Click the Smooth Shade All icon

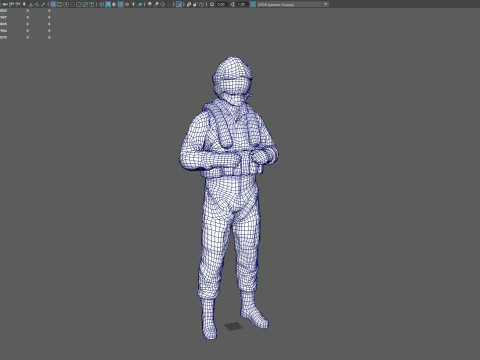pyautogui.click(x=108, y=4)
